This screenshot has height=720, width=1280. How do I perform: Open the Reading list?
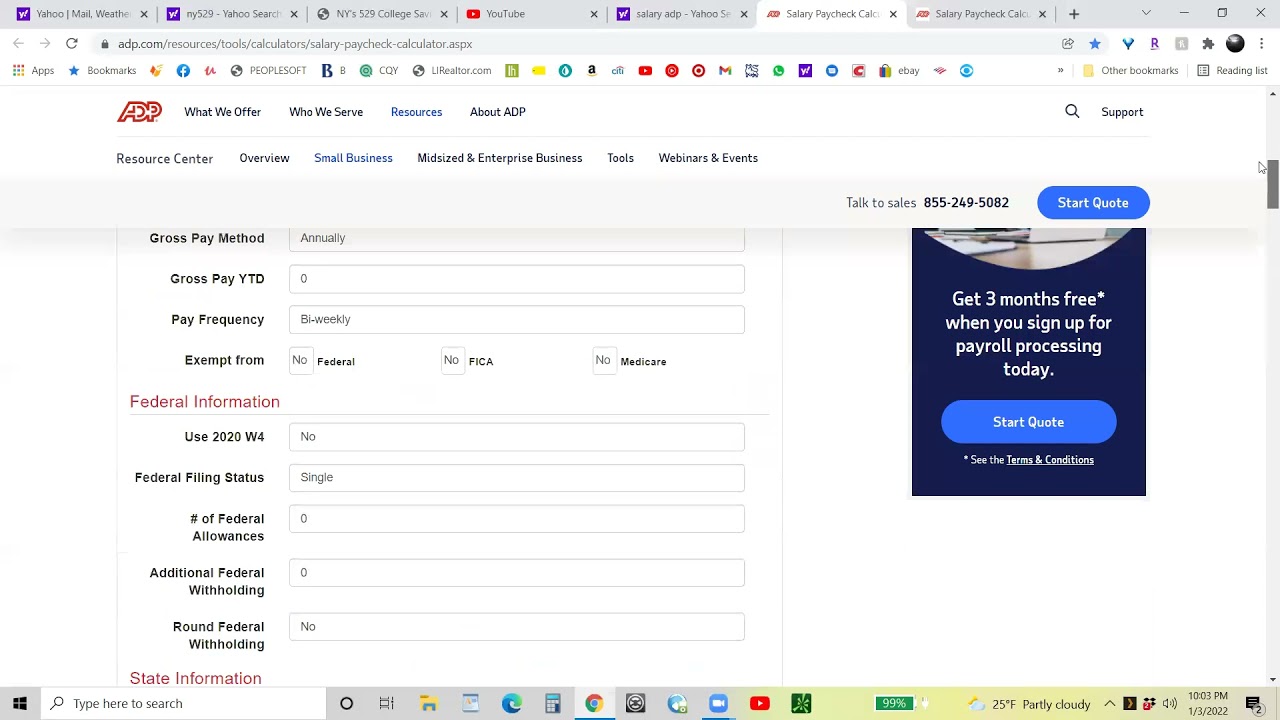[1232, 71]
